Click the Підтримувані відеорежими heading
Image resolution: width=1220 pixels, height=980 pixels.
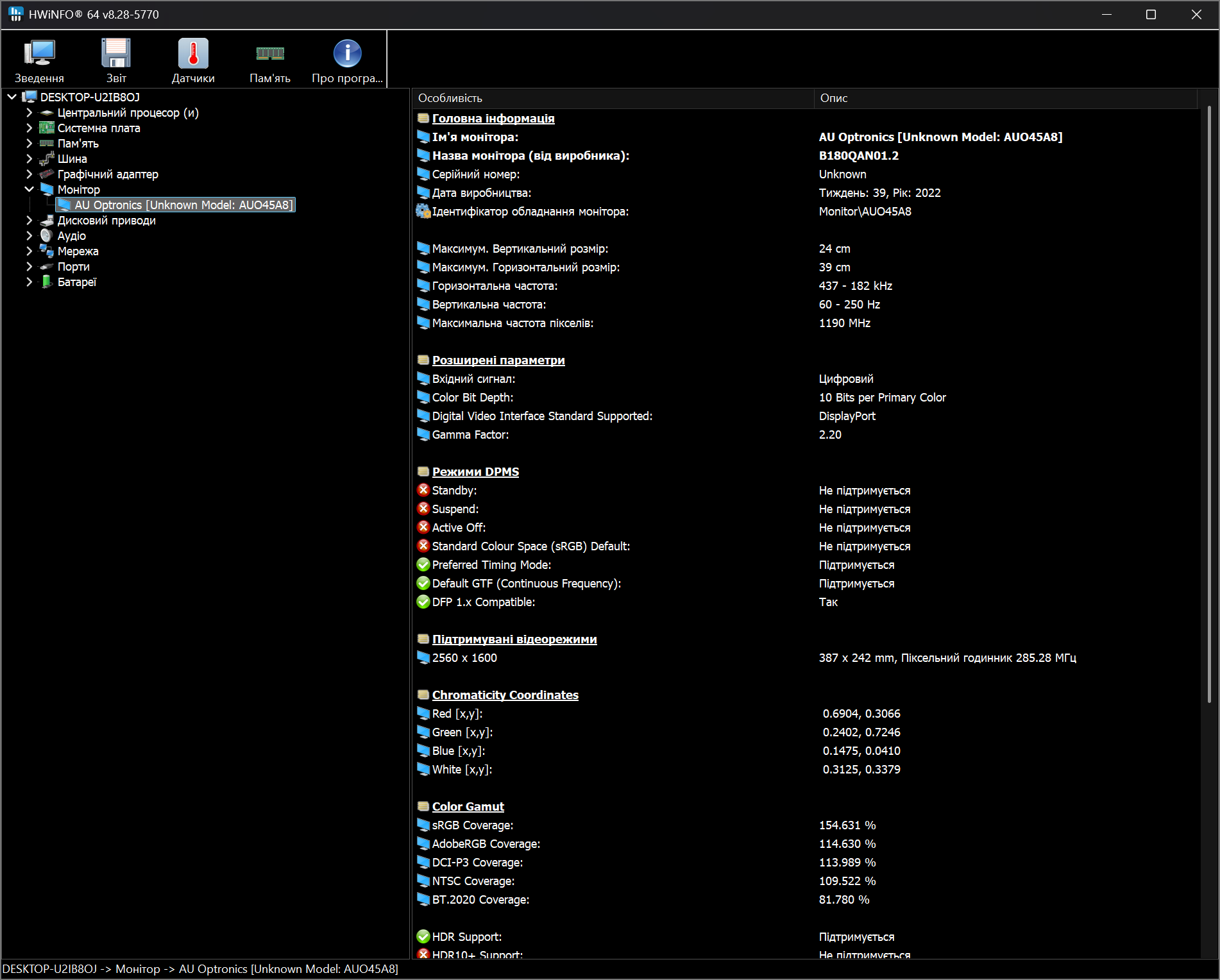pyautogui.click(x=514, y=639)
